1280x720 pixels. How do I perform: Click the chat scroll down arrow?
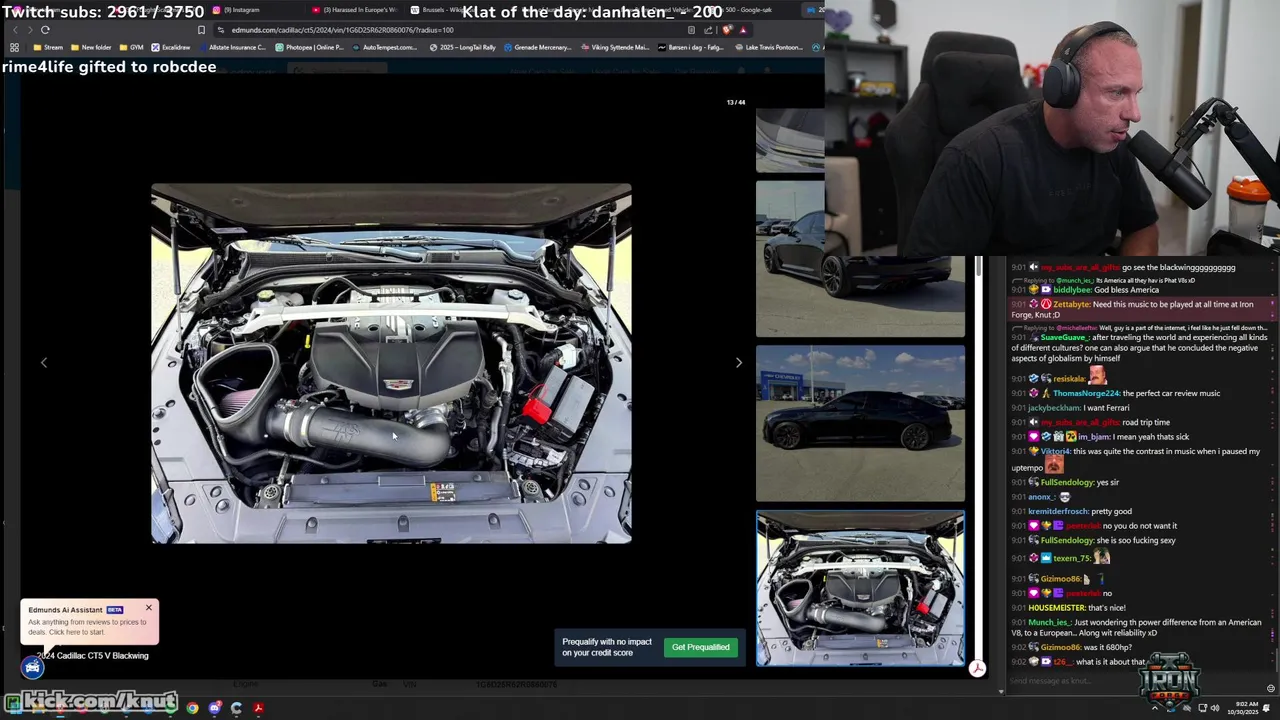point(1000,690)
